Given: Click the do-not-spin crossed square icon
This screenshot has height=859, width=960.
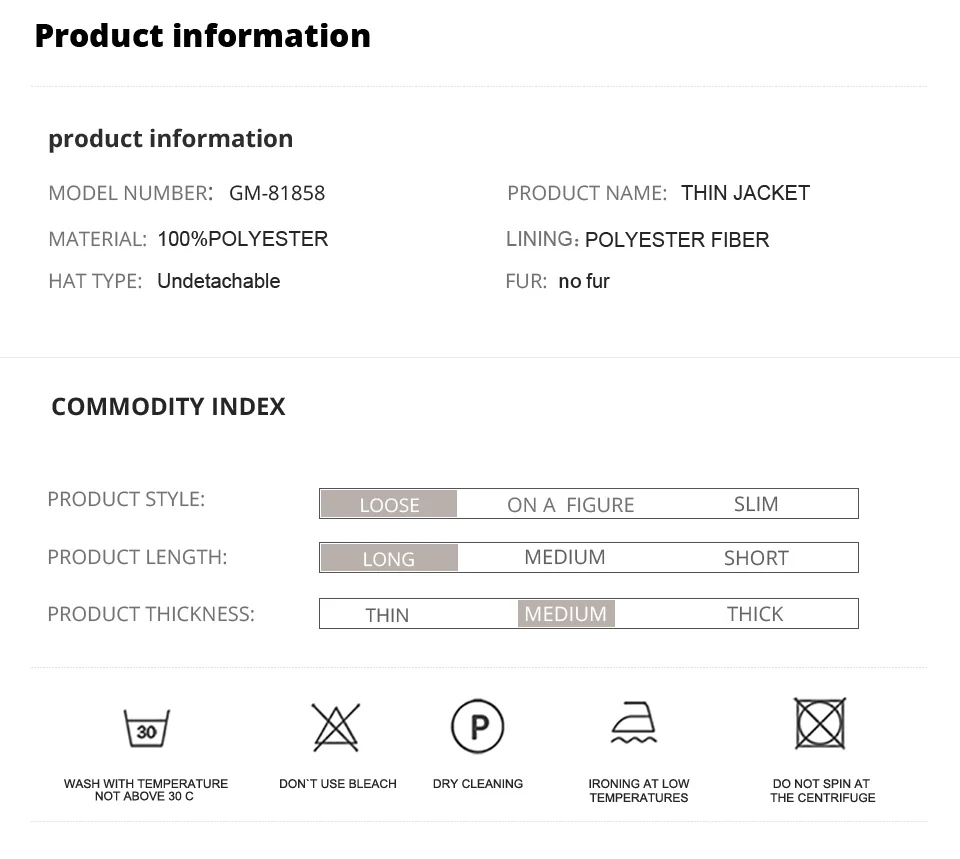Looking at the screenshot, I should [x=820, y=723].
